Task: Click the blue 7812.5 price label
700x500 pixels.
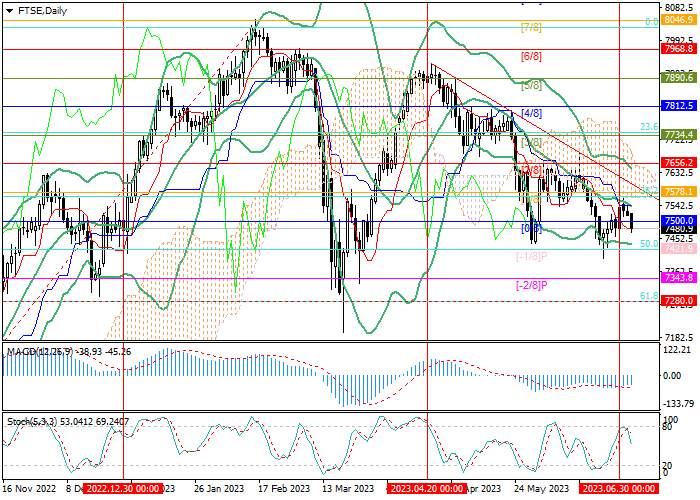Action: pos(679,106)
